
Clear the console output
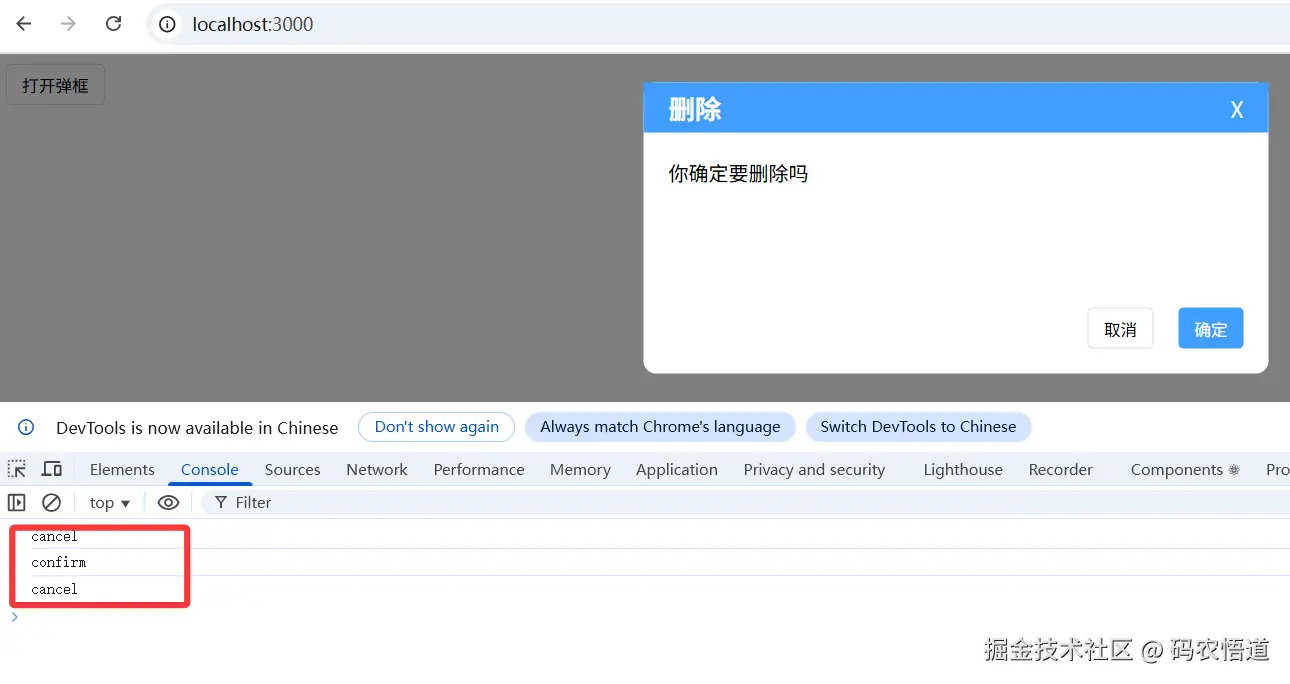point(51,502)
